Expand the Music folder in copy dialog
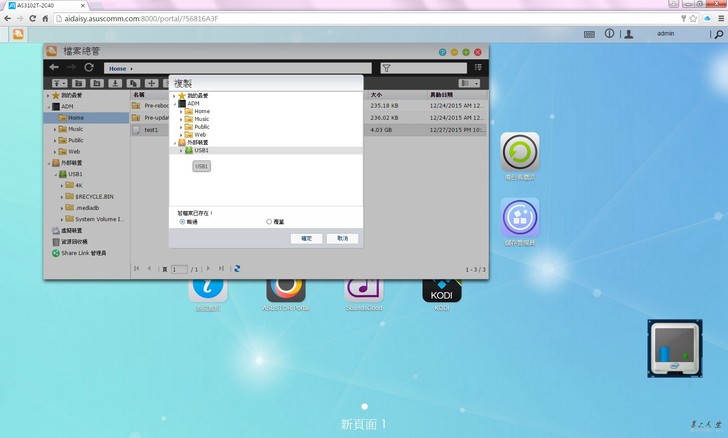 (181, 119)
